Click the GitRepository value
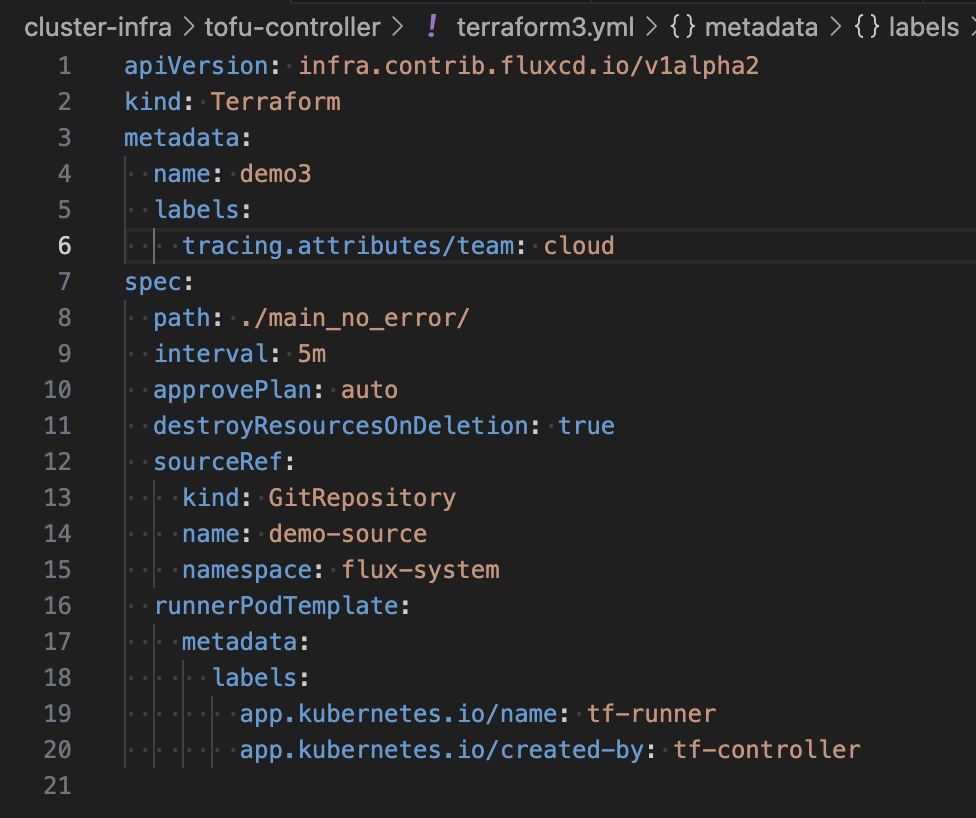This screenshot has width=976, height=818. (362, 498)
